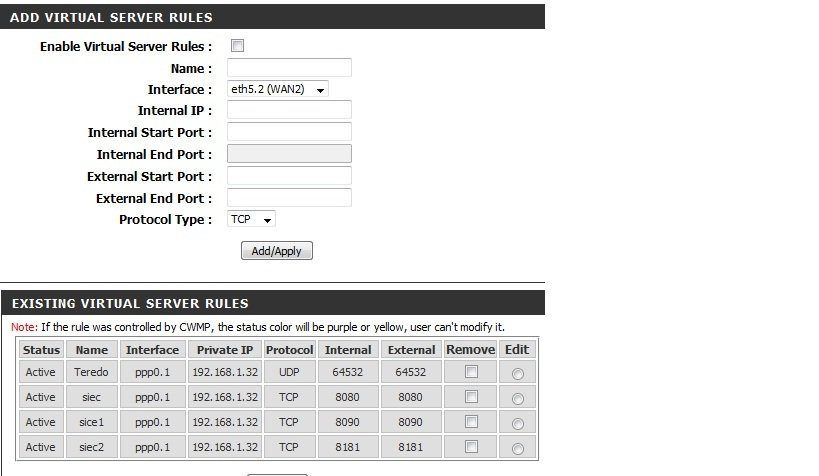The width and height of the screenshot is (819, 476).
Task: Click the Remove column header
Action: [x=471, y=350]
